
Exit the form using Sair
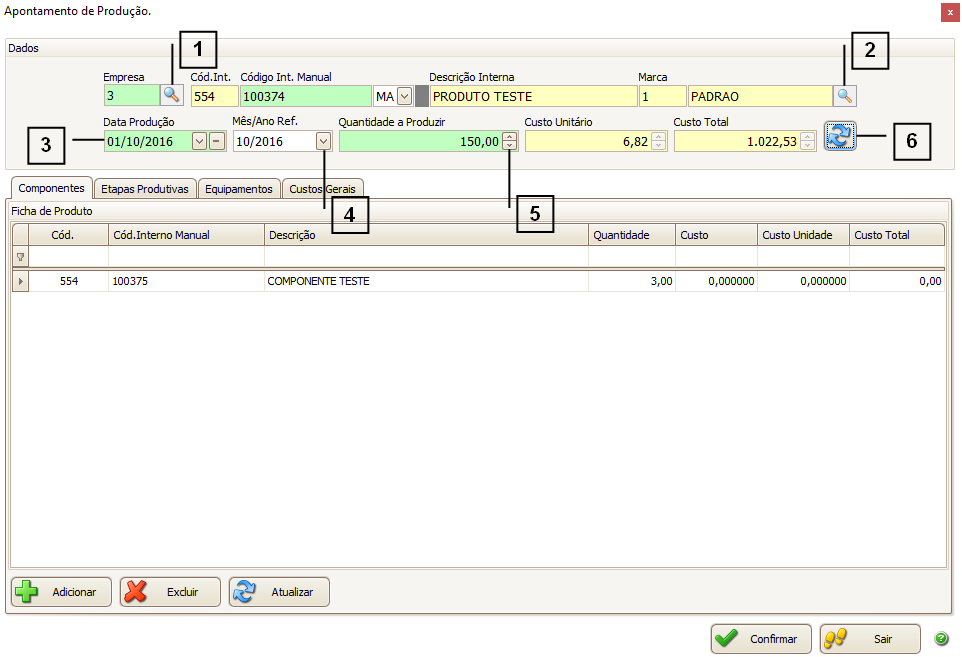[x=870, y=639]
